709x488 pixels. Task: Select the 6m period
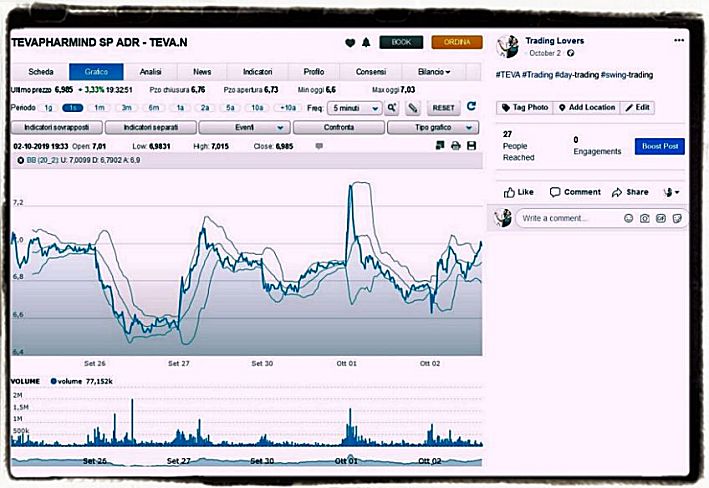[154, 108]
